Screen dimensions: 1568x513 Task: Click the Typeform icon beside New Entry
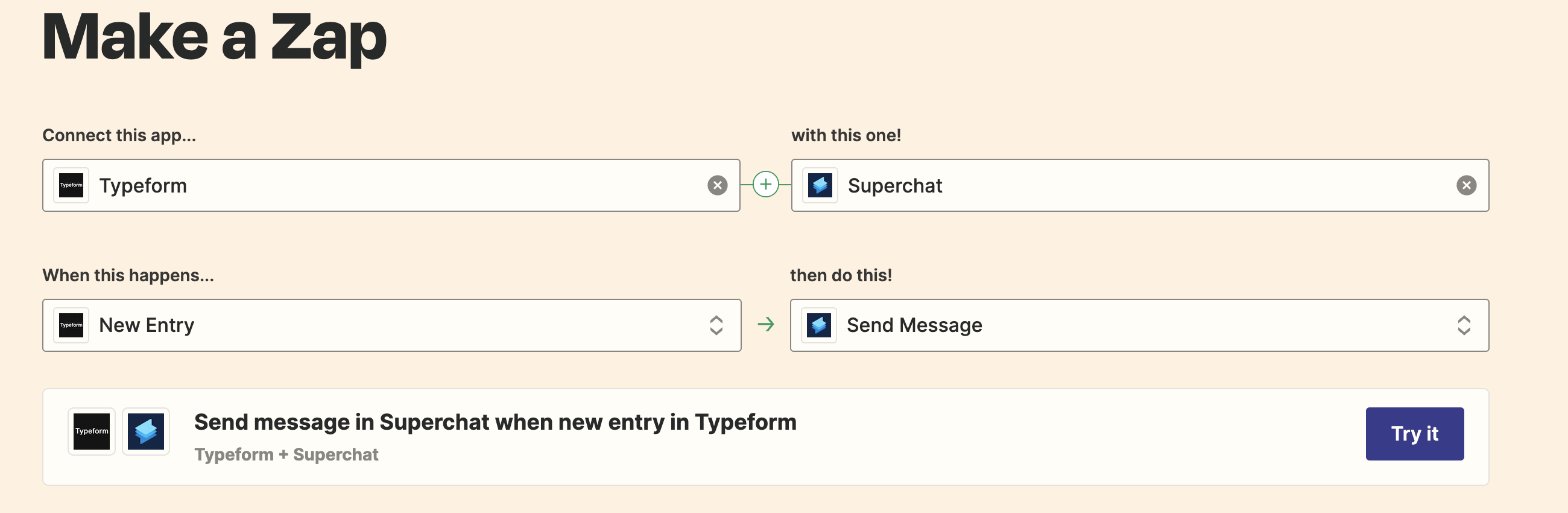[x=71, y=325]
